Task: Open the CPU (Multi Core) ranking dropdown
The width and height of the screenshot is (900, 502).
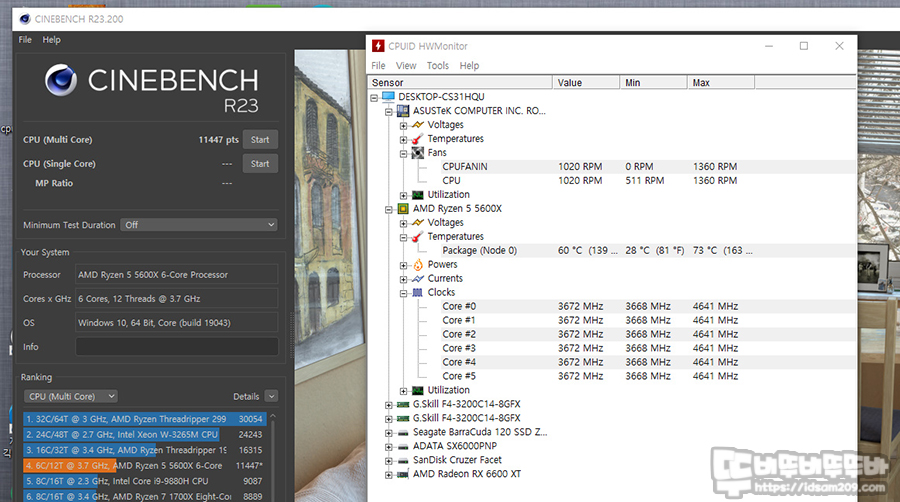Action: click(x=71, y=396)
